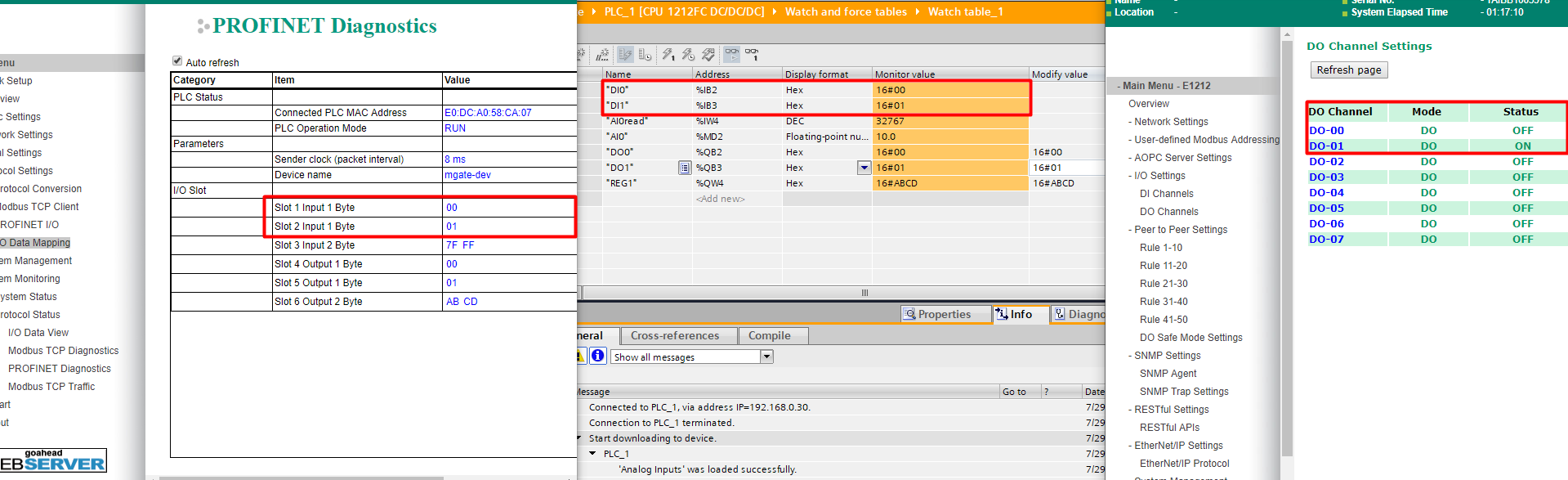
Task: Collapse the PLC_1 message tree node
Action: click(x=592, y=453)
